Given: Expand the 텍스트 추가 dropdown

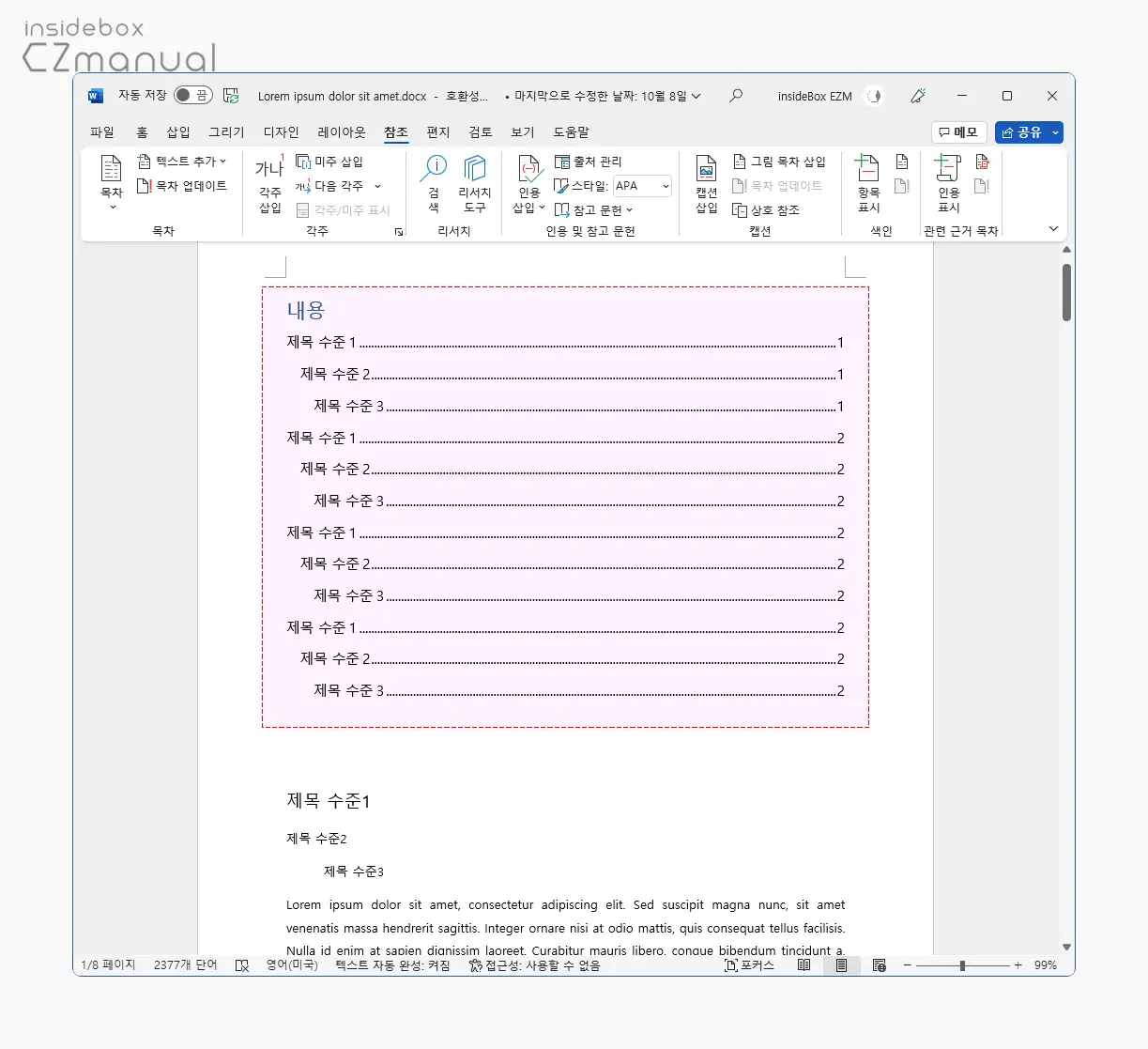Looking at the screenshot, I should pyautogui.click(x=222, y=161).
